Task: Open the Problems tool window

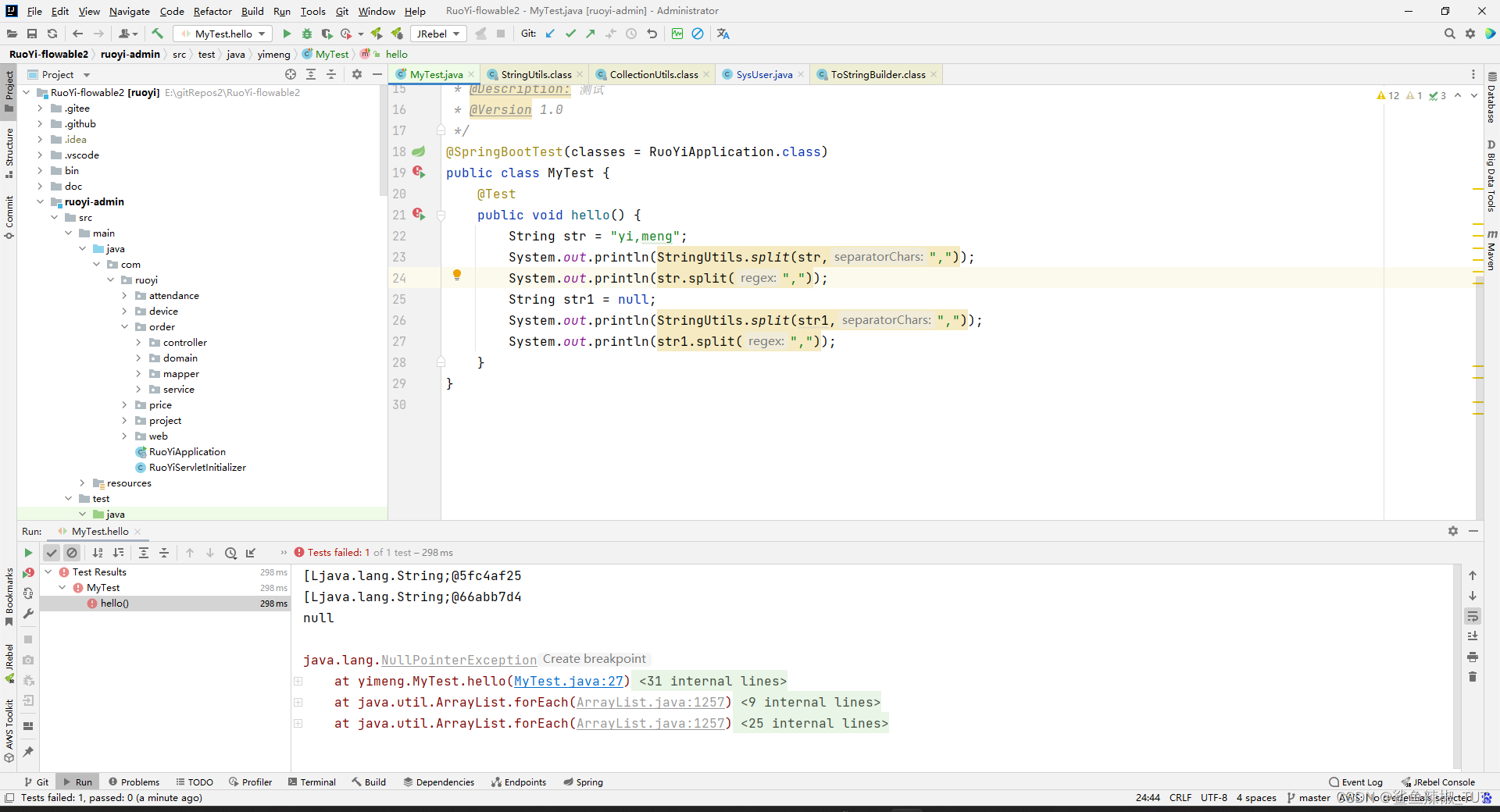Action: pos(134,782)
